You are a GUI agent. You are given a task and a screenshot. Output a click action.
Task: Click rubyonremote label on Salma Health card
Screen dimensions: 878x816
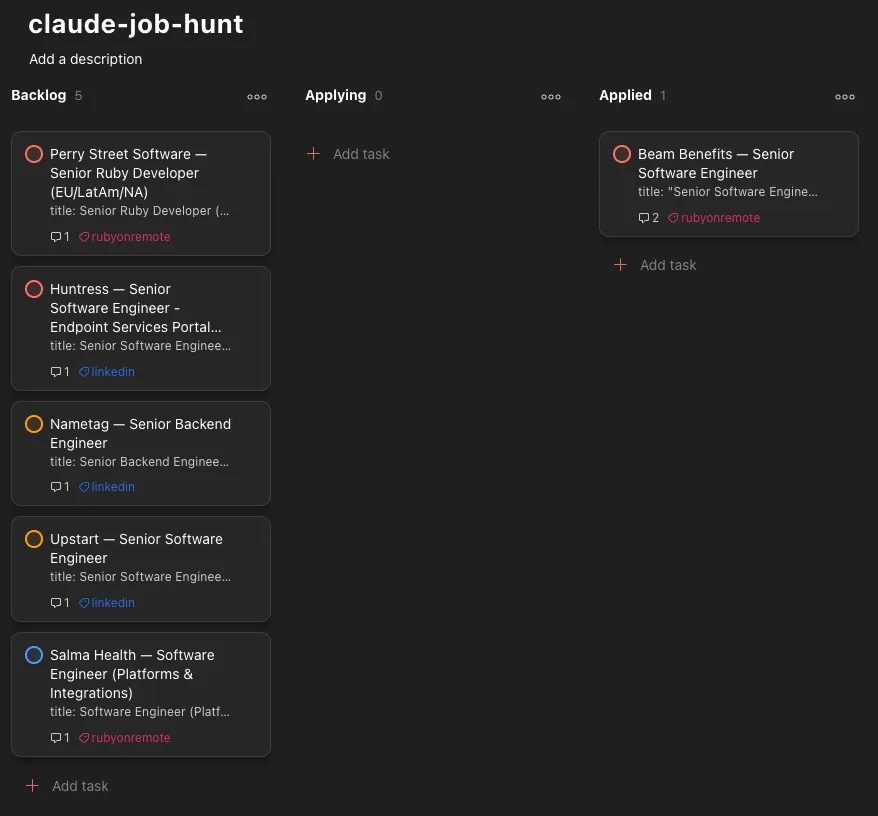tap(124, 738)
